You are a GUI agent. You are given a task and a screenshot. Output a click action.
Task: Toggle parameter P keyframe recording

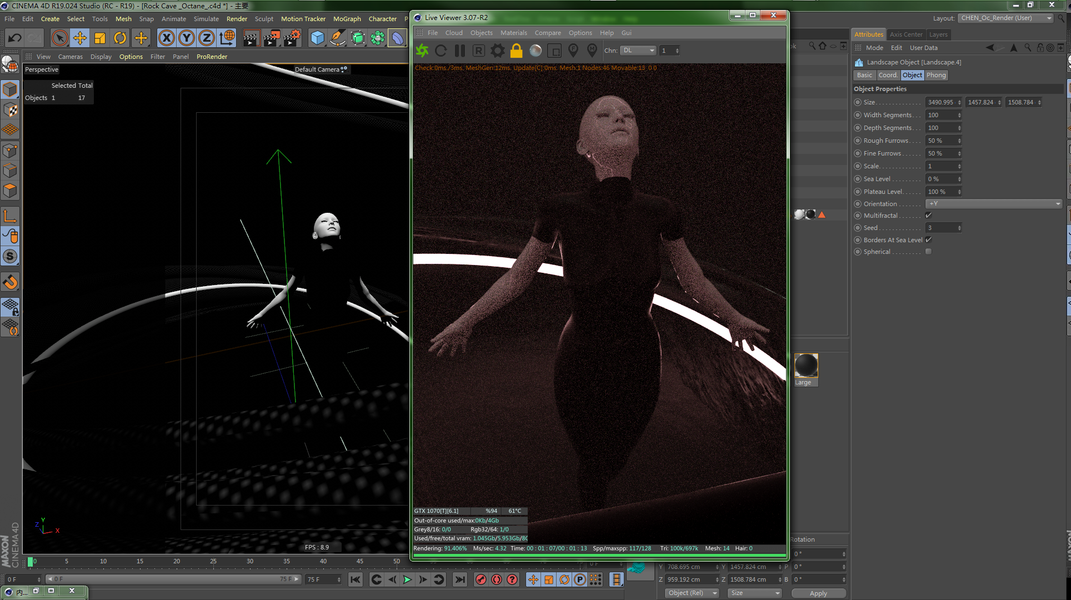[580, 579]
